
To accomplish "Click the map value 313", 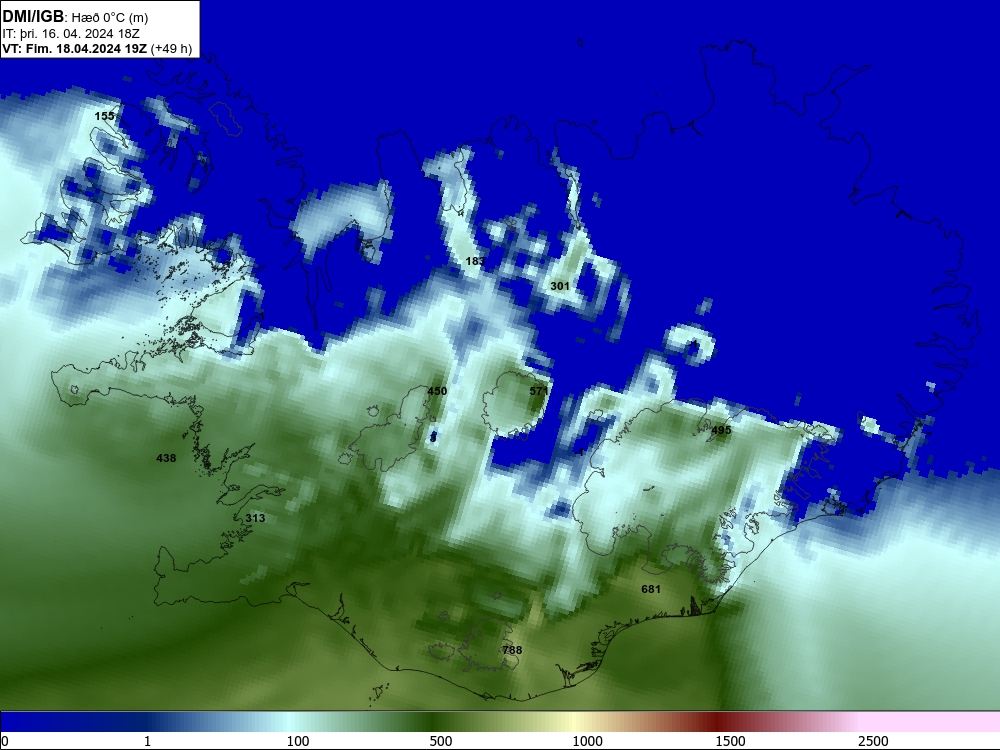I will click(x=255, y=518).
